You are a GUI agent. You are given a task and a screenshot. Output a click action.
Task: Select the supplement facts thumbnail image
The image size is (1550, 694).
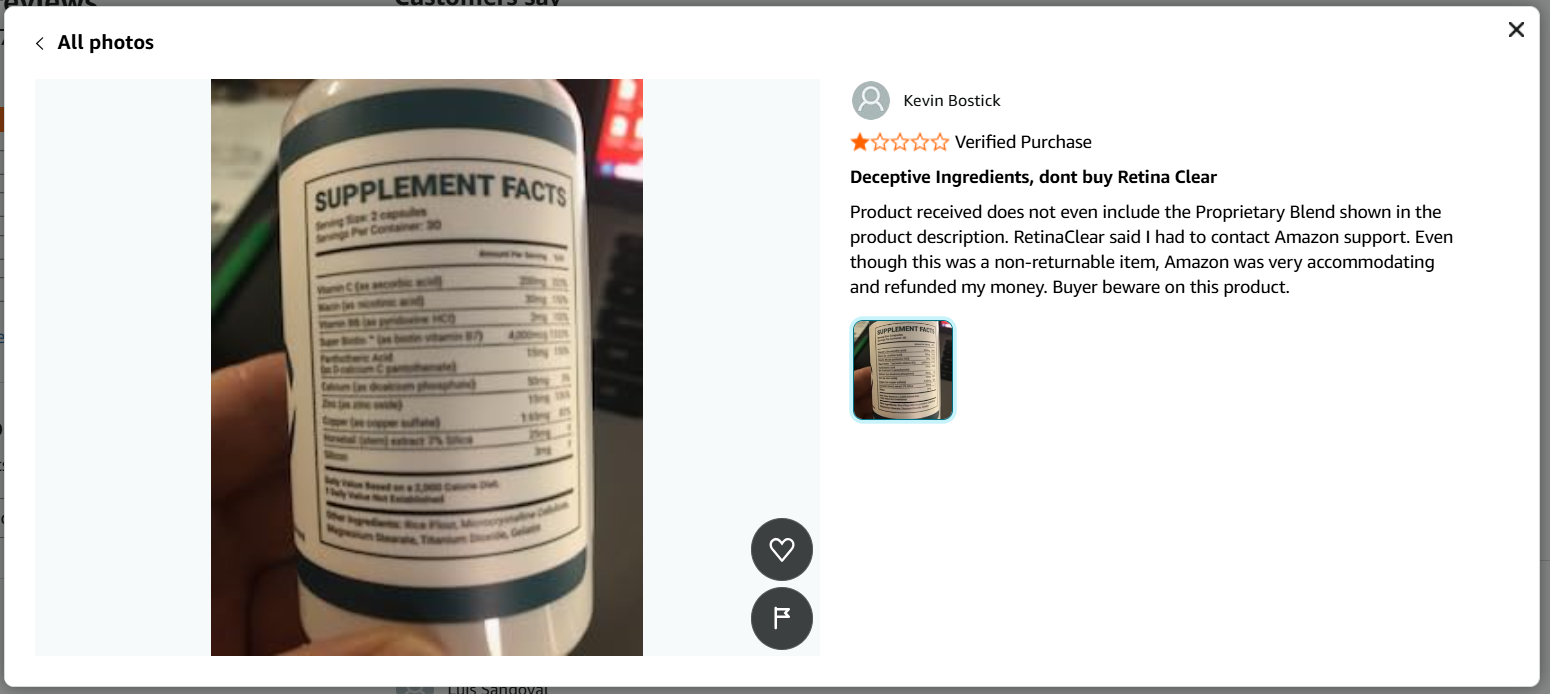coord(903,370)
